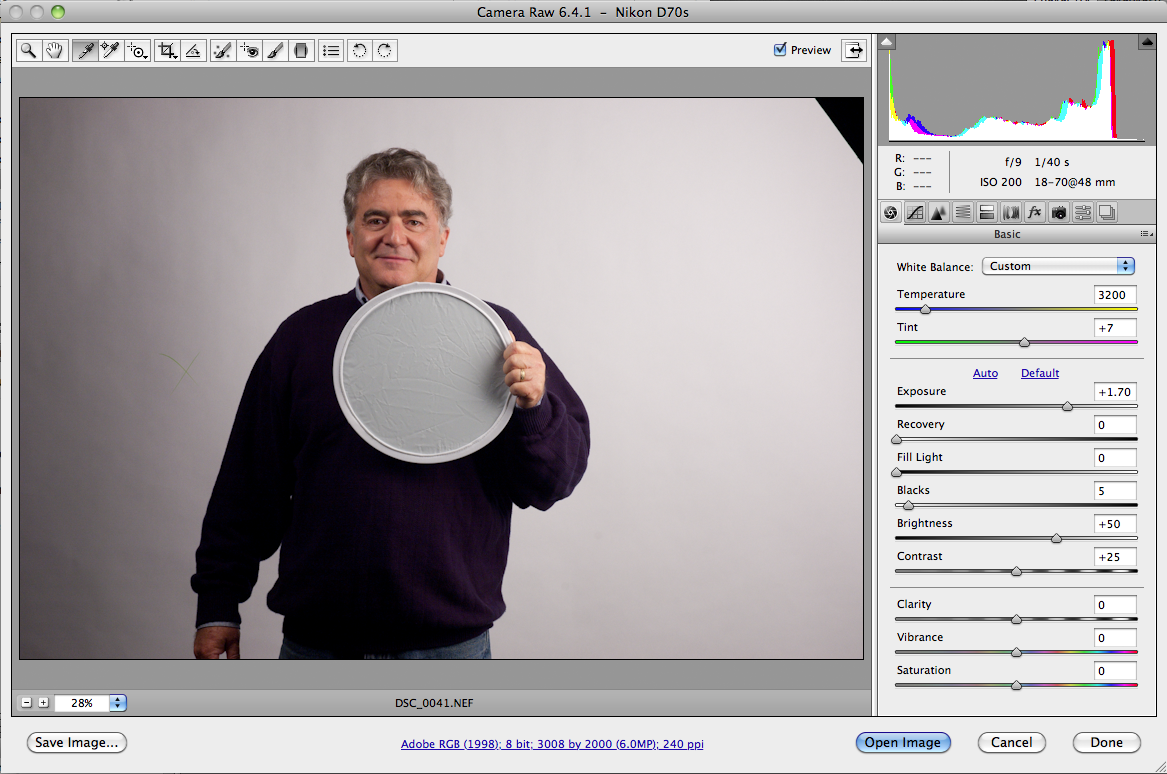Open the Basic panel flyout menu
The width and height of the screenshot is (1167, 774).
pyautogui.click(x=1146, y=233)
